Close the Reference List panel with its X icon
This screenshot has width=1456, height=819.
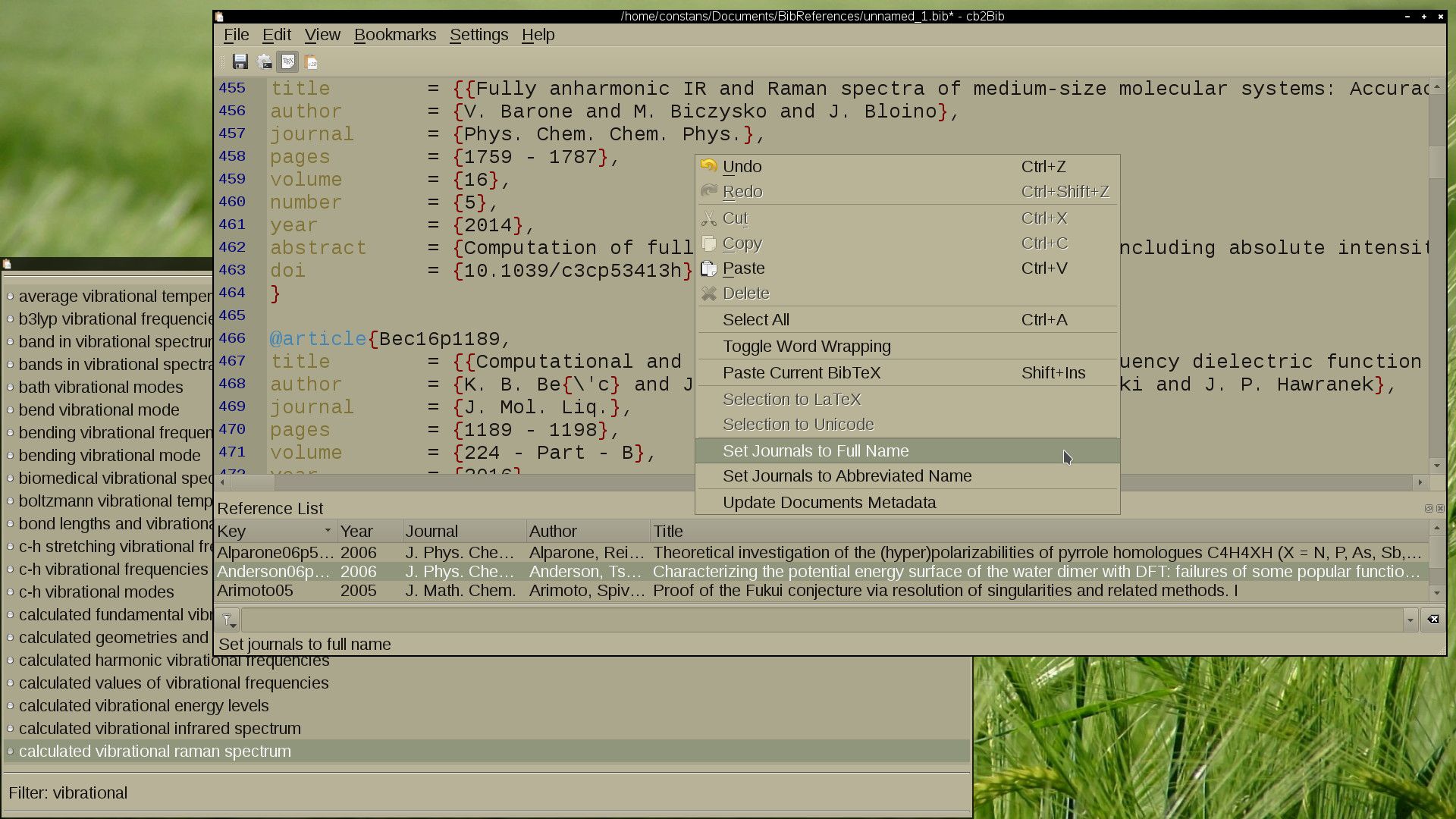[x=1440, y=509]
